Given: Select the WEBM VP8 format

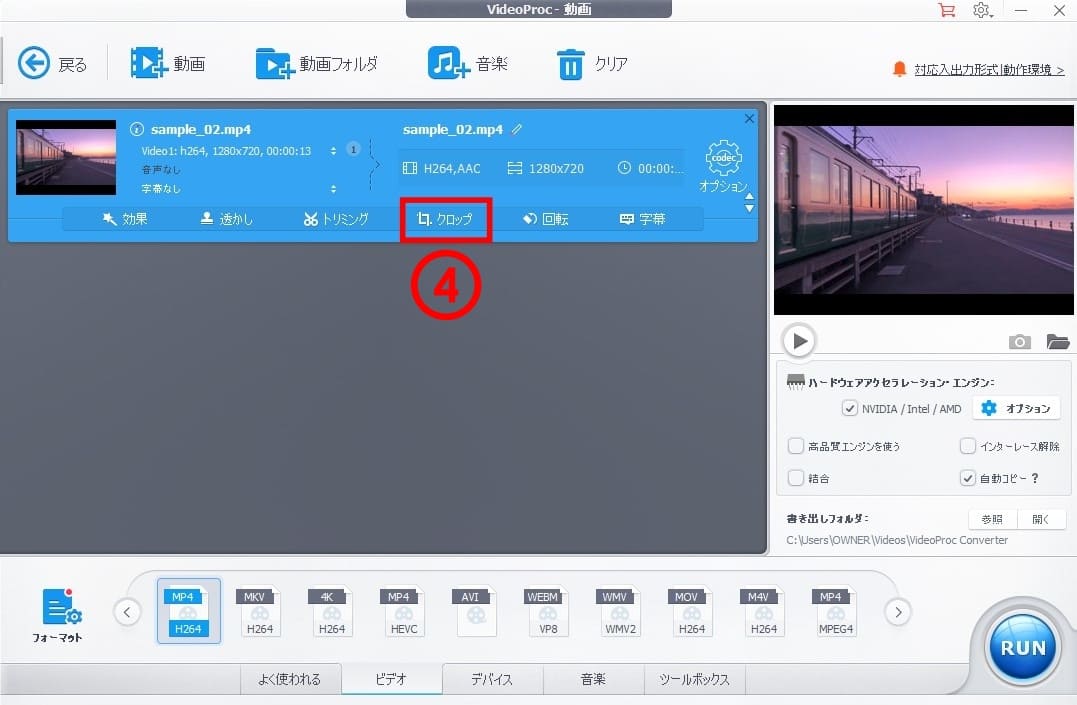Looking at the screenshot, I should pyautogui.click(x=547, y=611).
